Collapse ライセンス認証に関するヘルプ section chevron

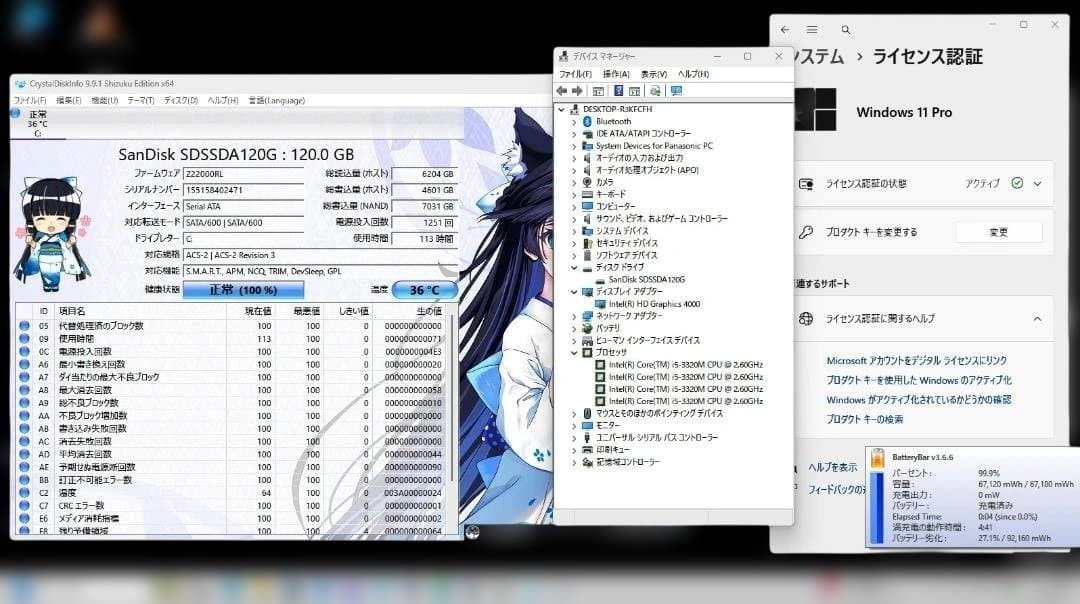coord(1037,319)
